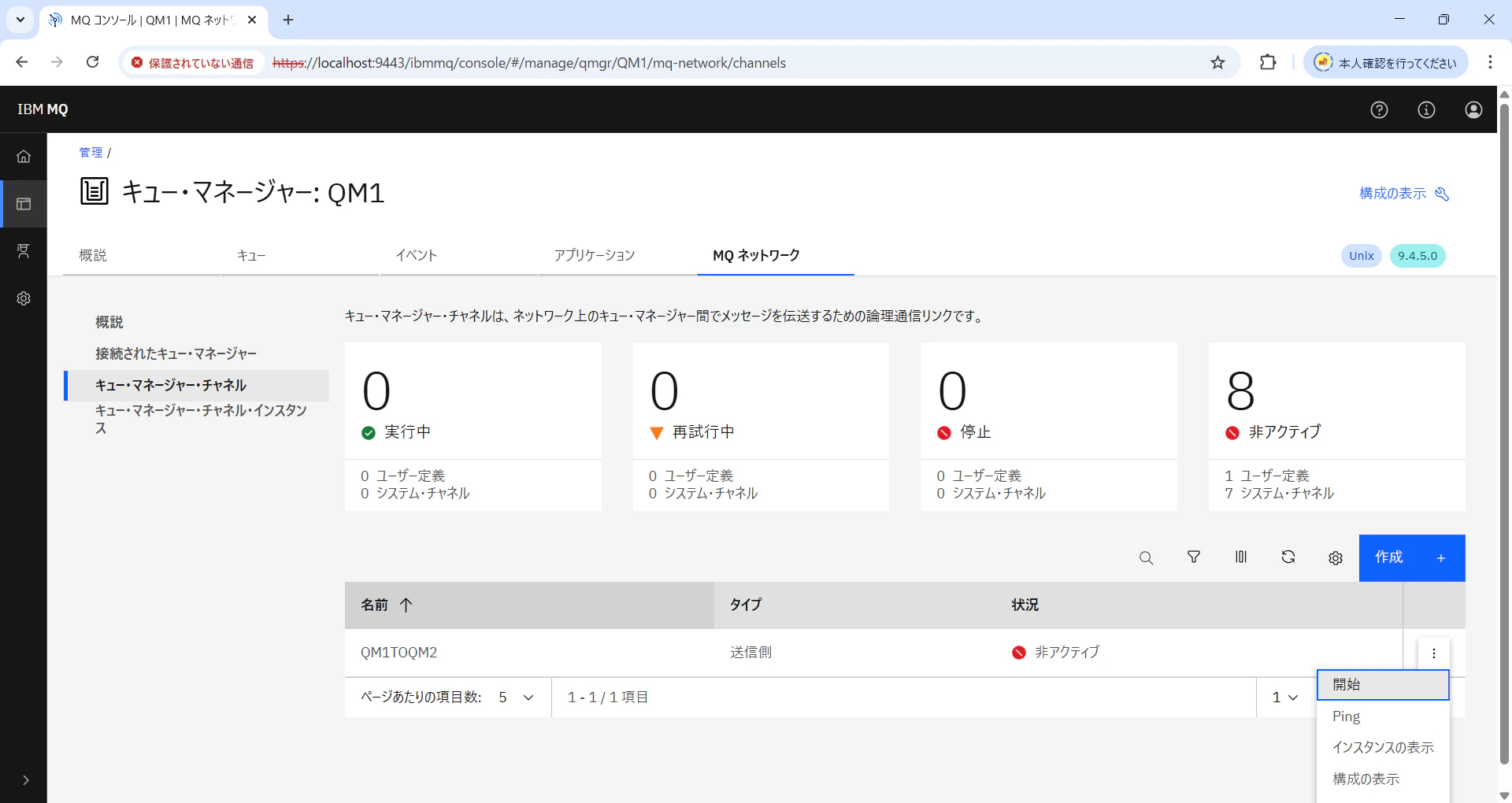The height and width of the screenshot is (803, 1512).
Task: Click the Unix platform tag
Action: click(x=1362, y=256)
